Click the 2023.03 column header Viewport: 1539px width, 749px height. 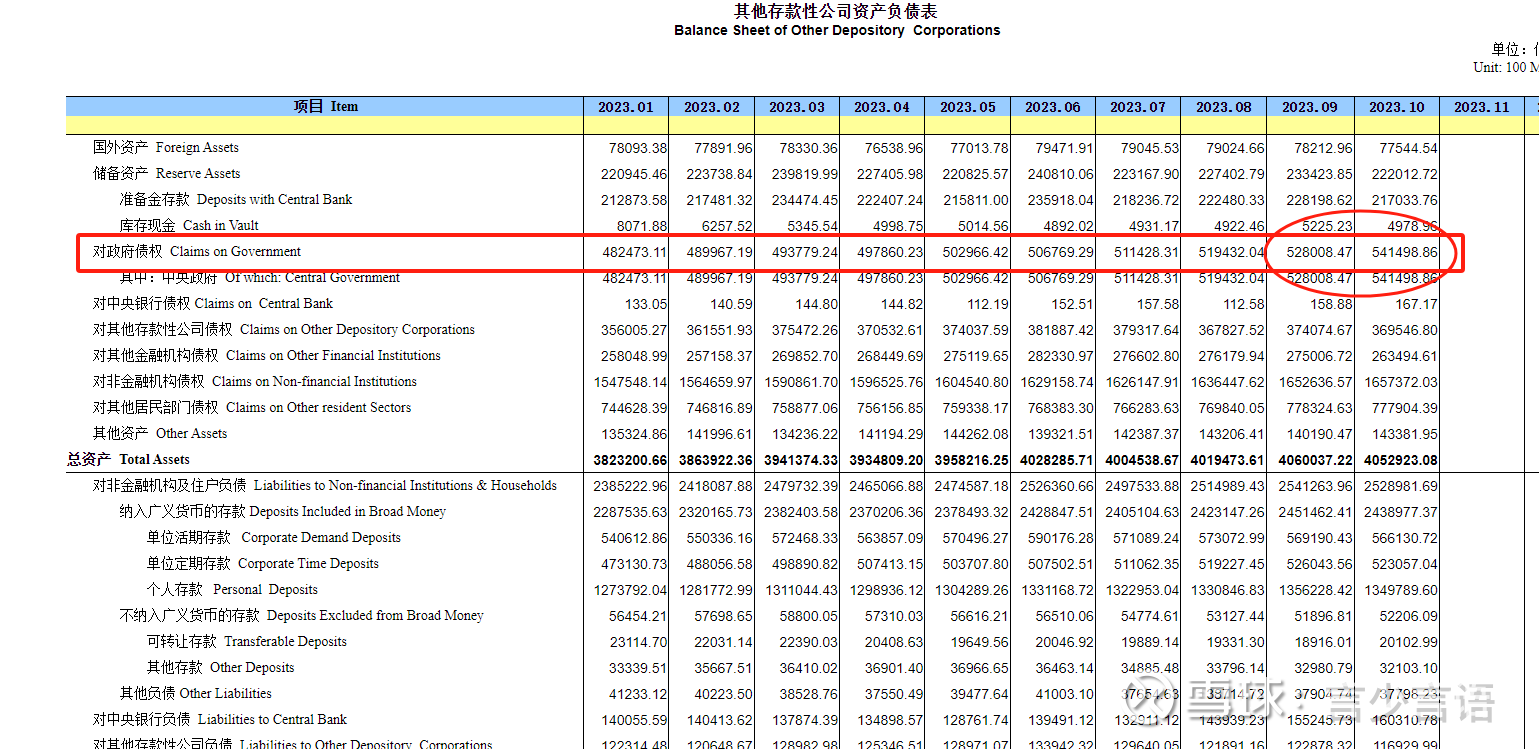click(797, 107)
